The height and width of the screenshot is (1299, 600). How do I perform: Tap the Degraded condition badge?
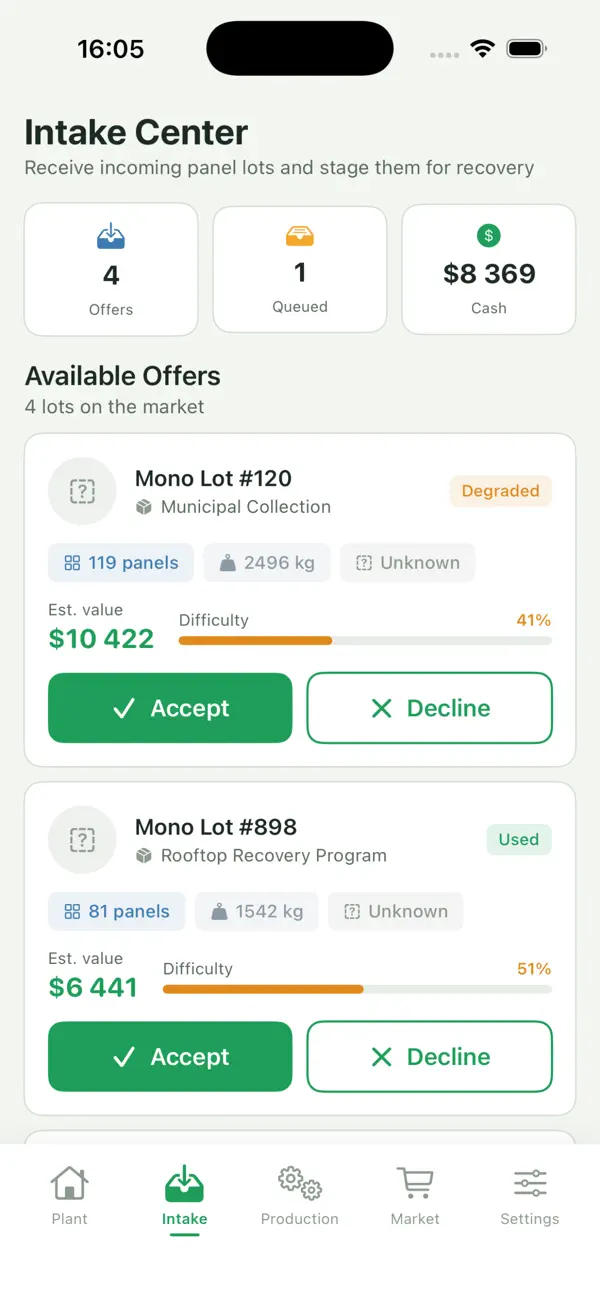click(x=501, y=491)
